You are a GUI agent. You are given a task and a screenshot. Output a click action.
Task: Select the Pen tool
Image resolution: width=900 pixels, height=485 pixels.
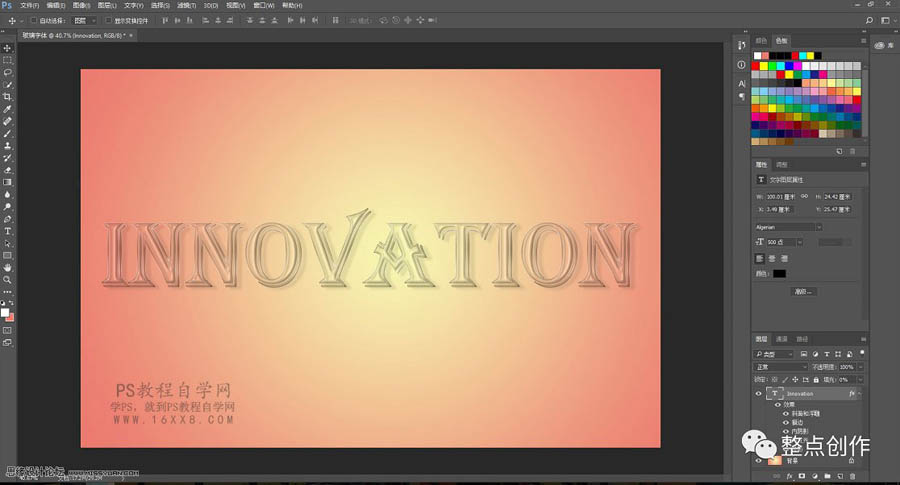tap(7, 219)
